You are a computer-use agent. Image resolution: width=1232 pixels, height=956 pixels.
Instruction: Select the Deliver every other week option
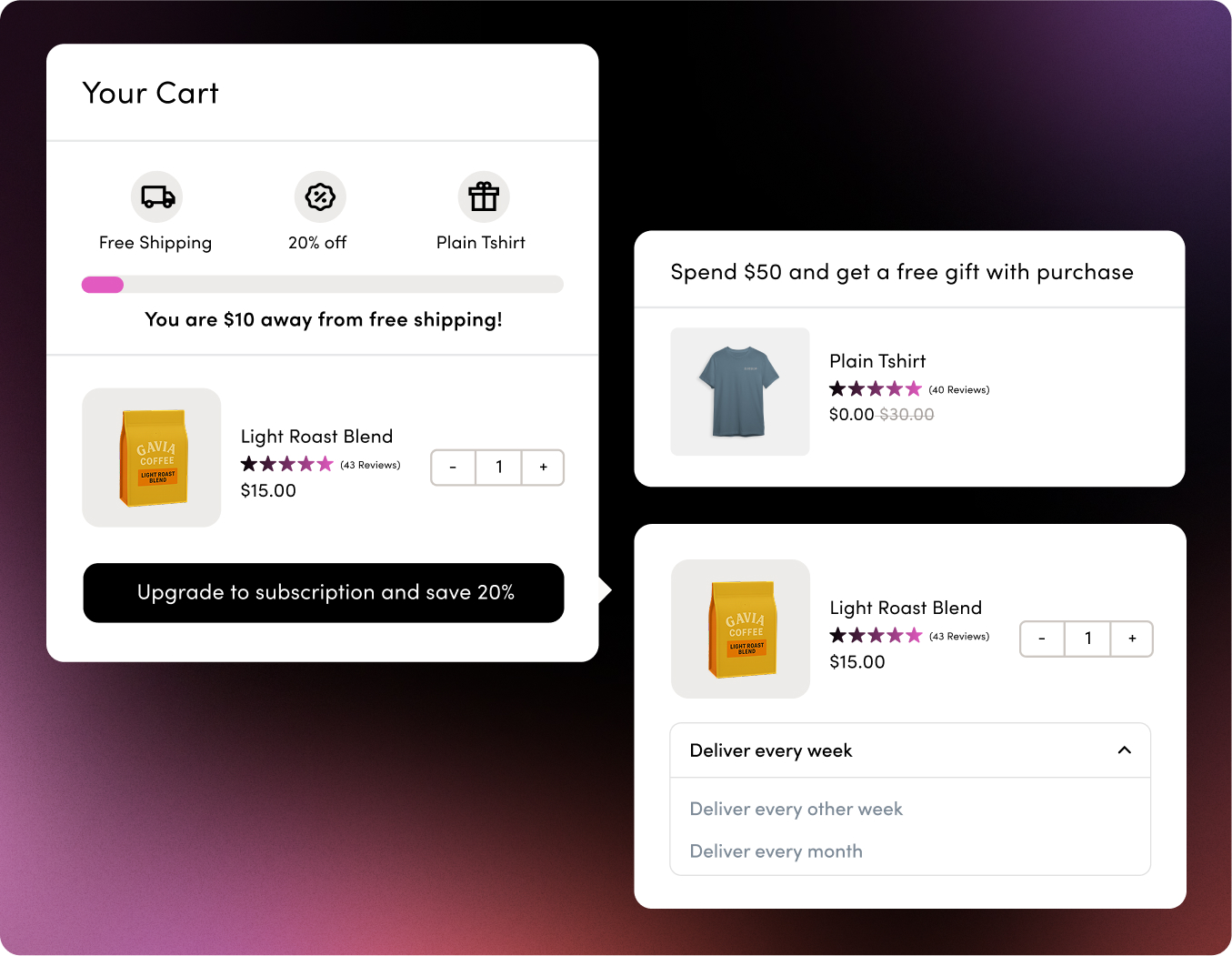click(796, 809)
